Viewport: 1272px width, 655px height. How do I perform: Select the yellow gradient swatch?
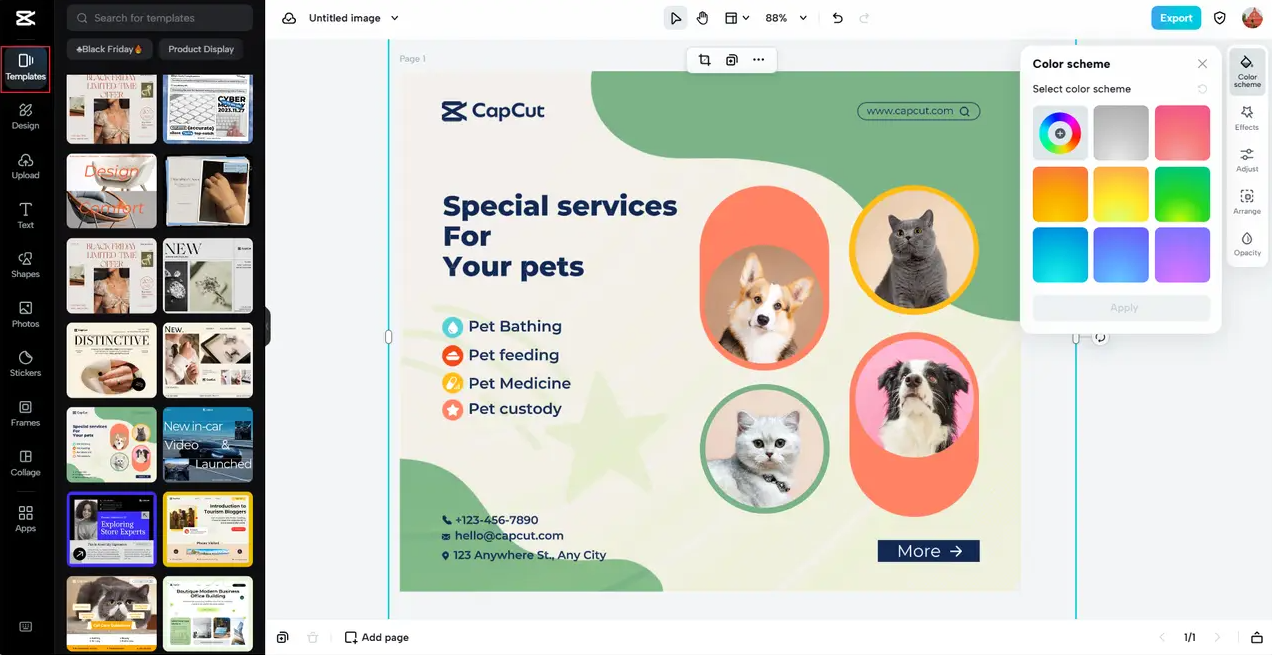coord(1121,194)
